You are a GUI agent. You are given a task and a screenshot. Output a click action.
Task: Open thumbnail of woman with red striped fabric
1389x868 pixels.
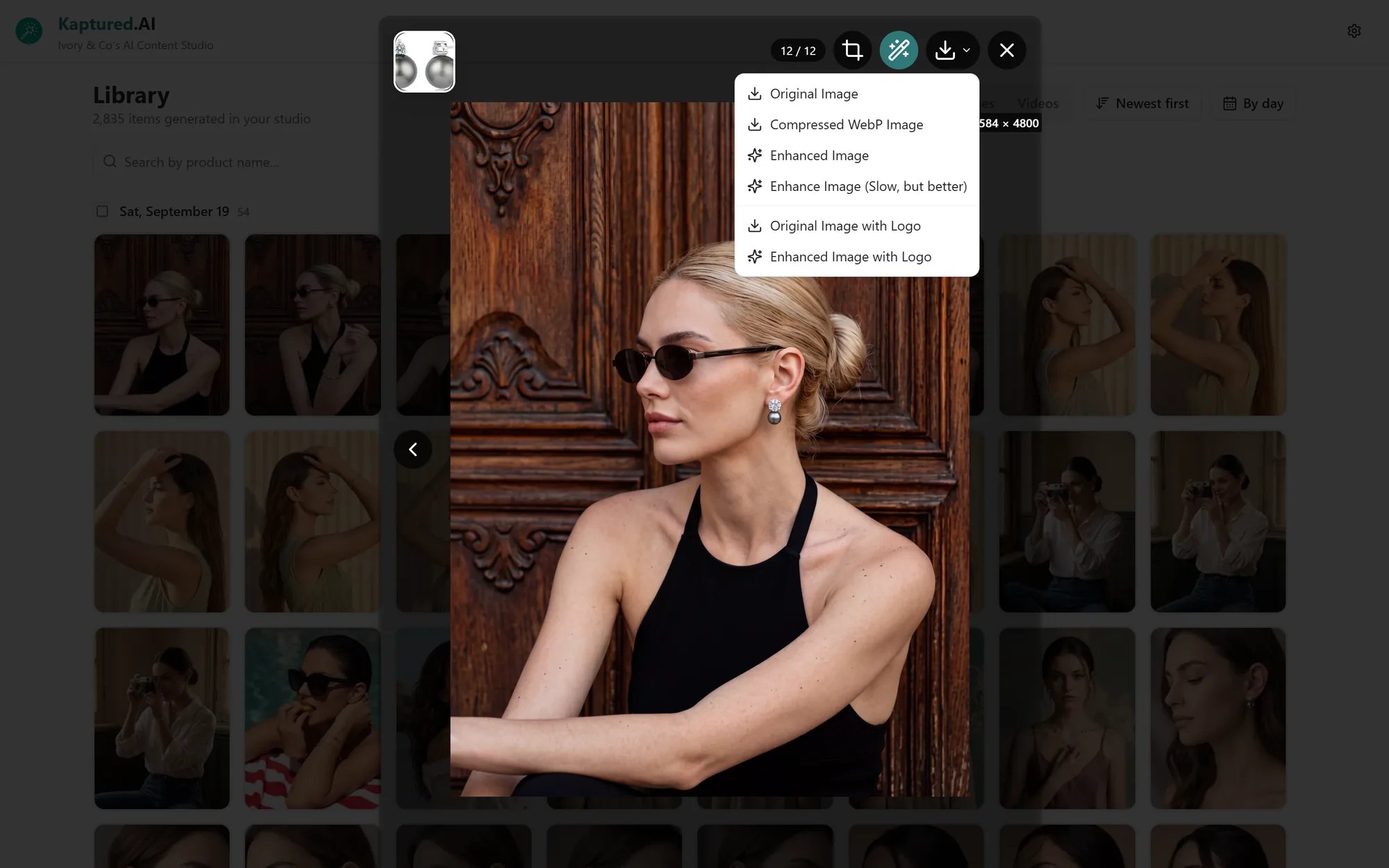(313, 718)
